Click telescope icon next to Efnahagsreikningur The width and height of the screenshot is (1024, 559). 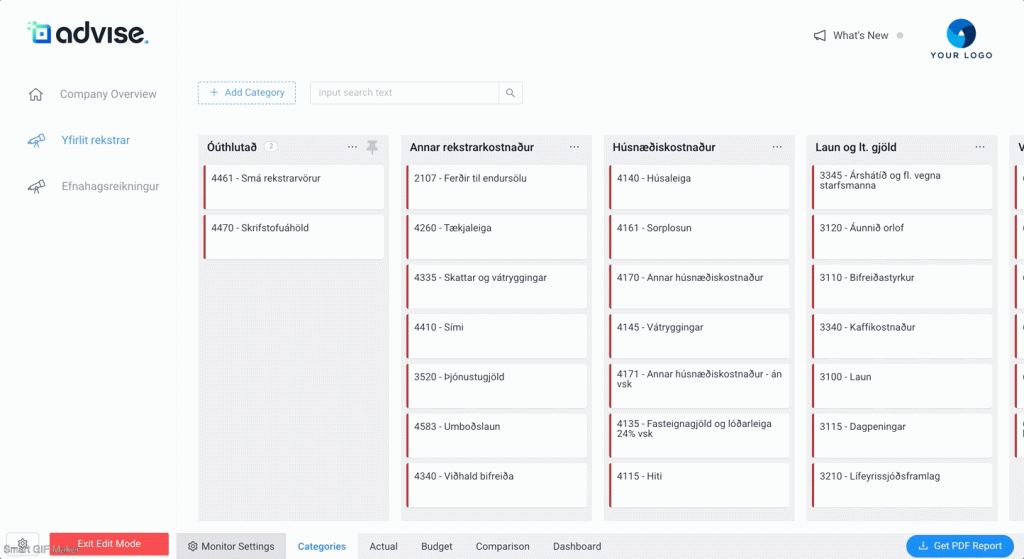[x=36, y=187]
